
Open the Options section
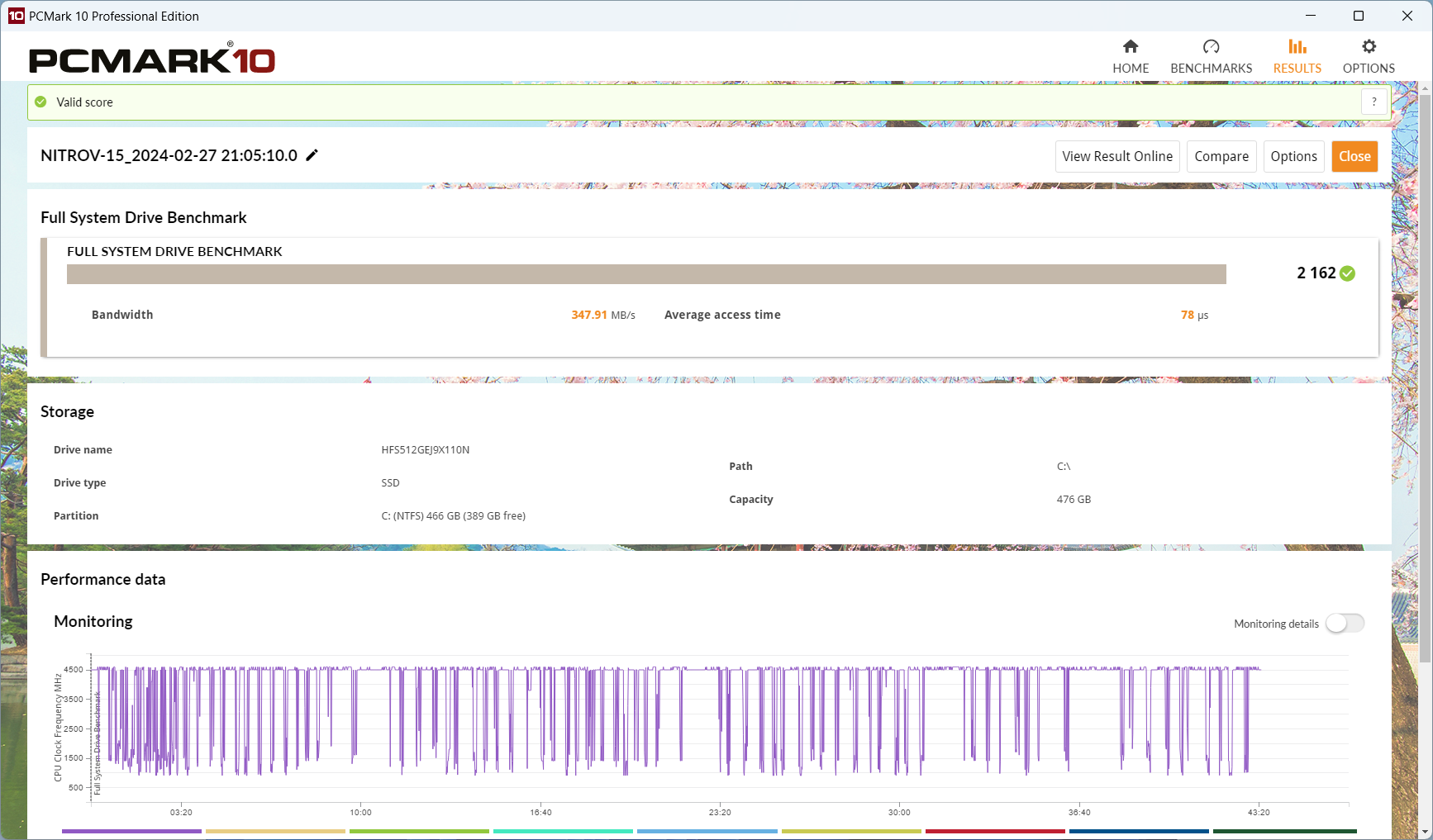(1369, 57)
